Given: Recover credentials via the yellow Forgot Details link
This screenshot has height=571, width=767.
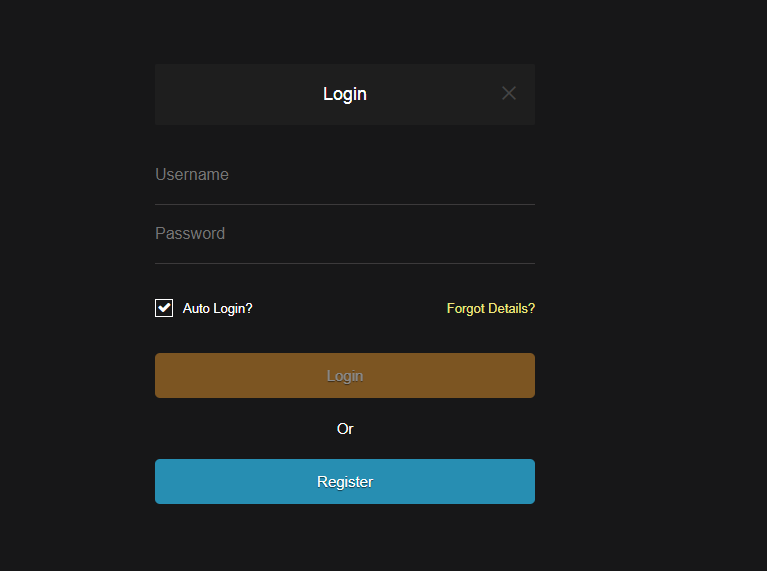Looking at the screenshot, I should [x=490, y=308].
